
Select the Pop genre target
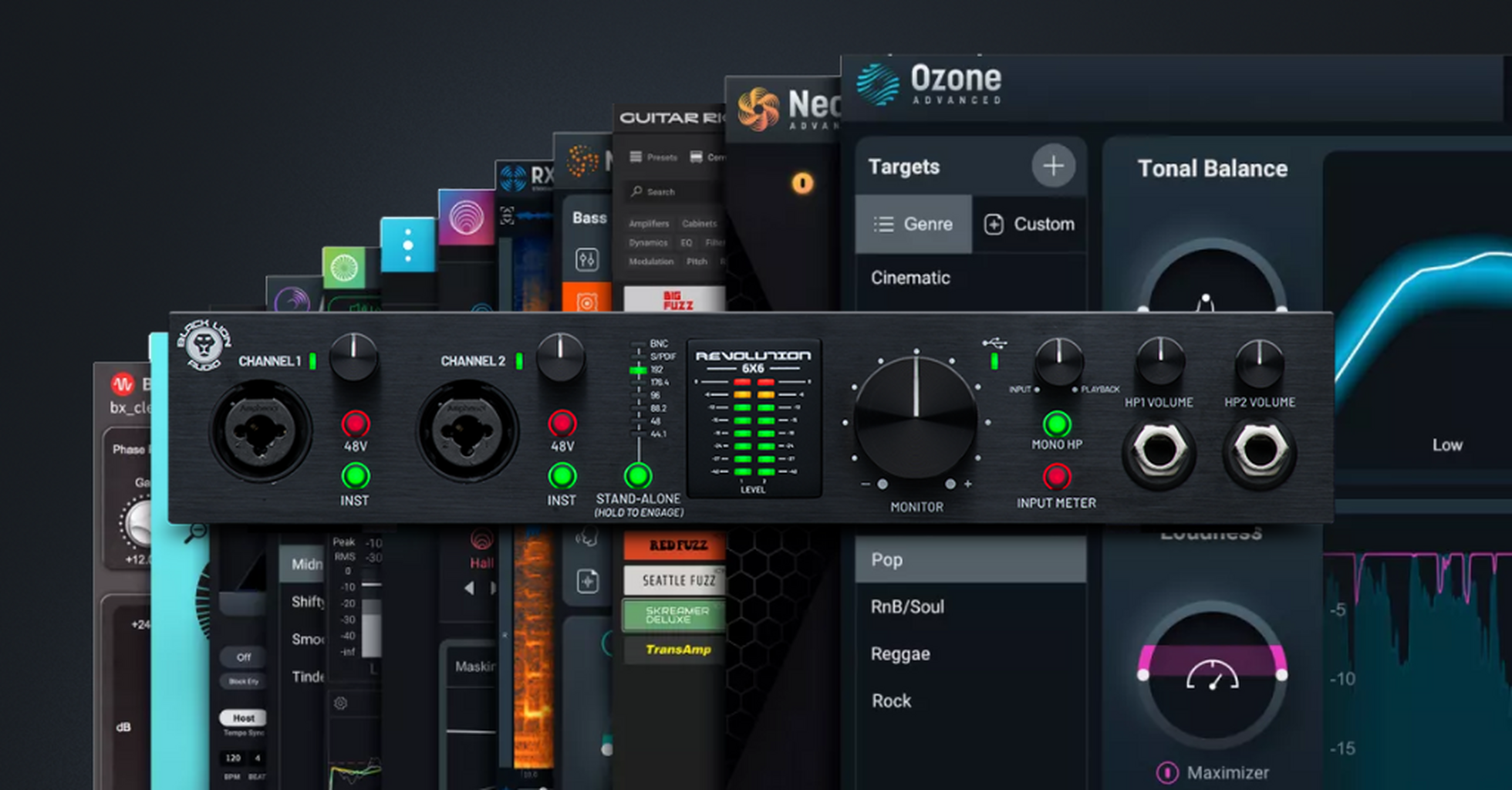(971, 559)
